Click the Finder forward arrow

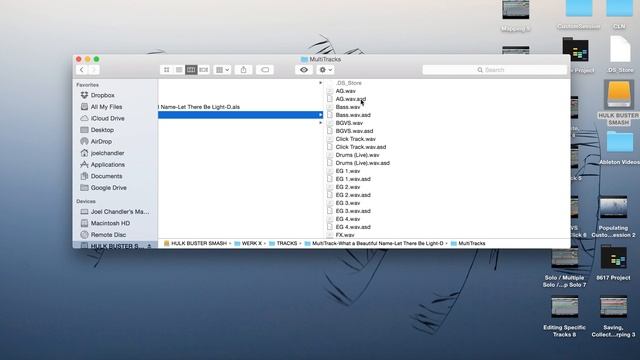pyautogui.click(x=94, y=70)
